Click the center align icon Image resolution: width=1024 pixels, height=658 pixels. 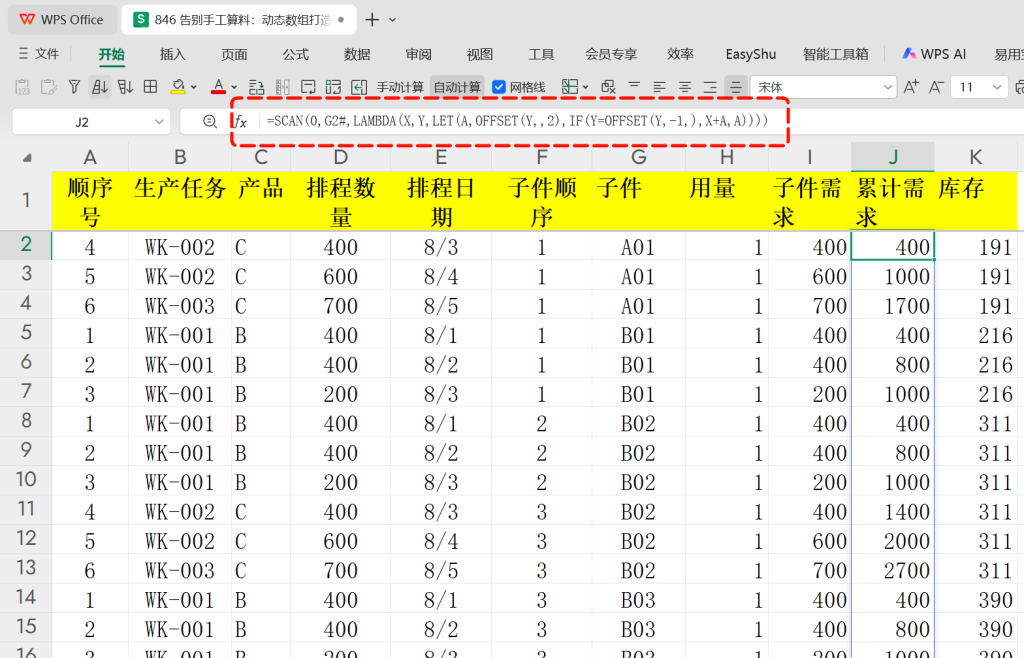pos(685,87)
